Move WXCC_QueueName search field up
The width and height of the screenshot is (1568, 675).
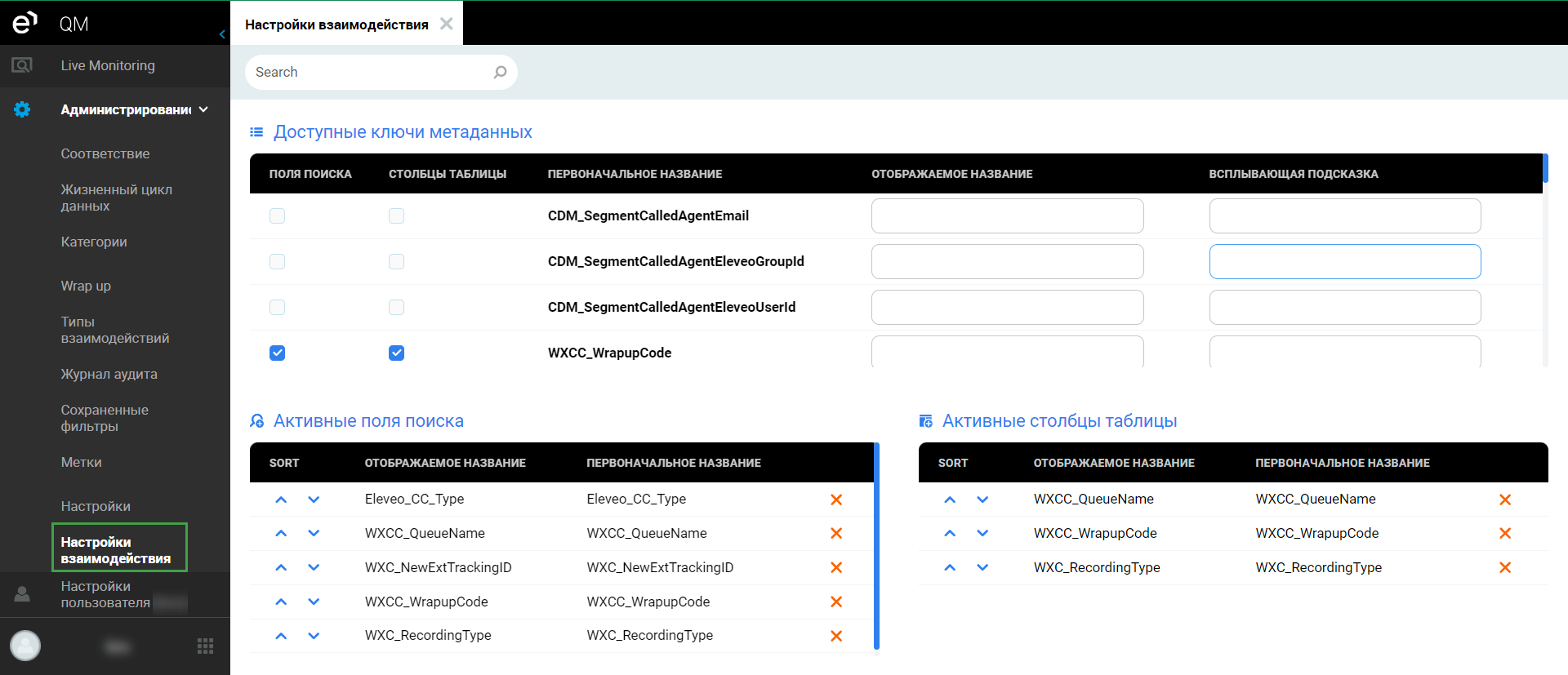[x=281, y=533]
